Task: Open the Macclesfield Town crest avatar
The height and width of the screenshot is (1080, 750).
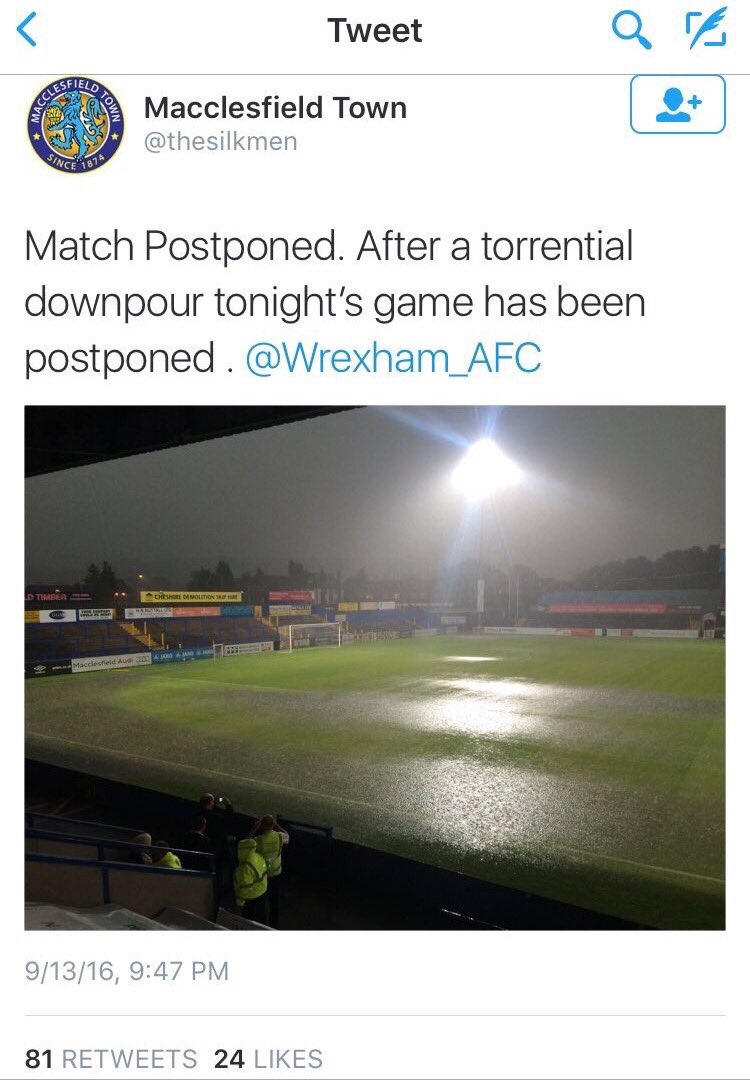Action: click(75, 126)
